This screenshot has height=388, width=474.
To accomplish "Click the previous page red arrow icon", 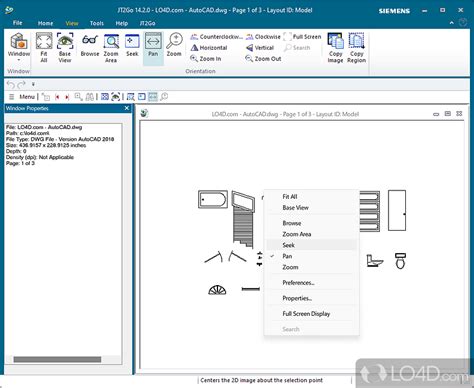I will pos(57,97).
